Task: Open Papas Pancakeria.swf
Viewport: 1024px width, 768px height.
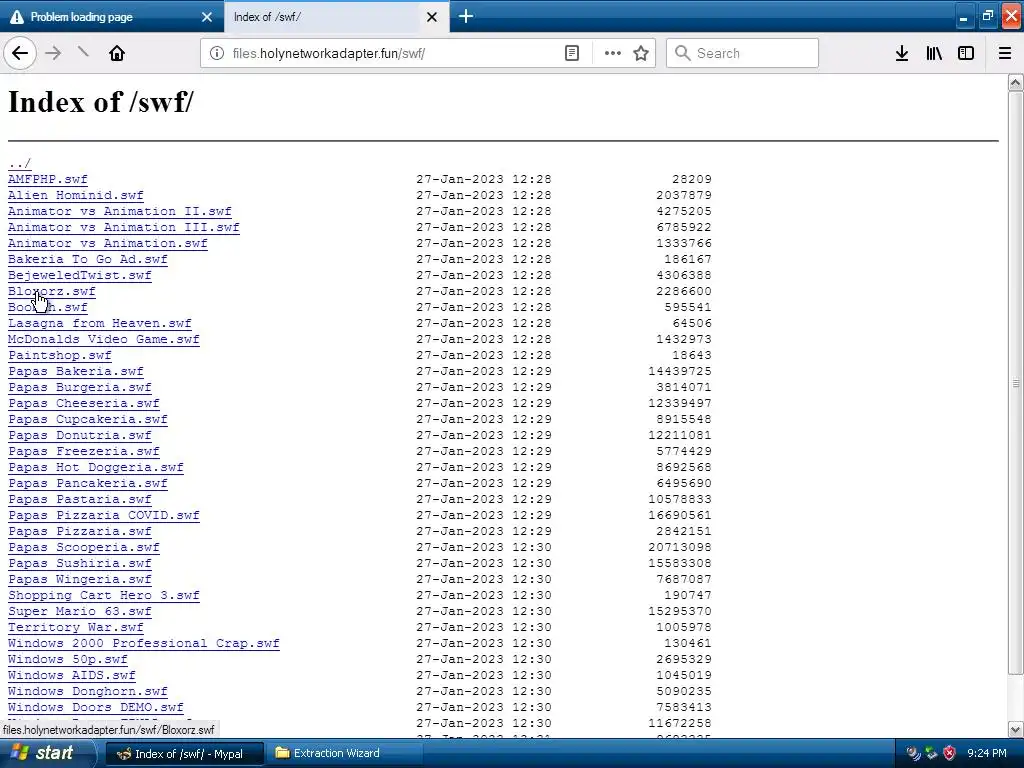Action: click(88, 483)
